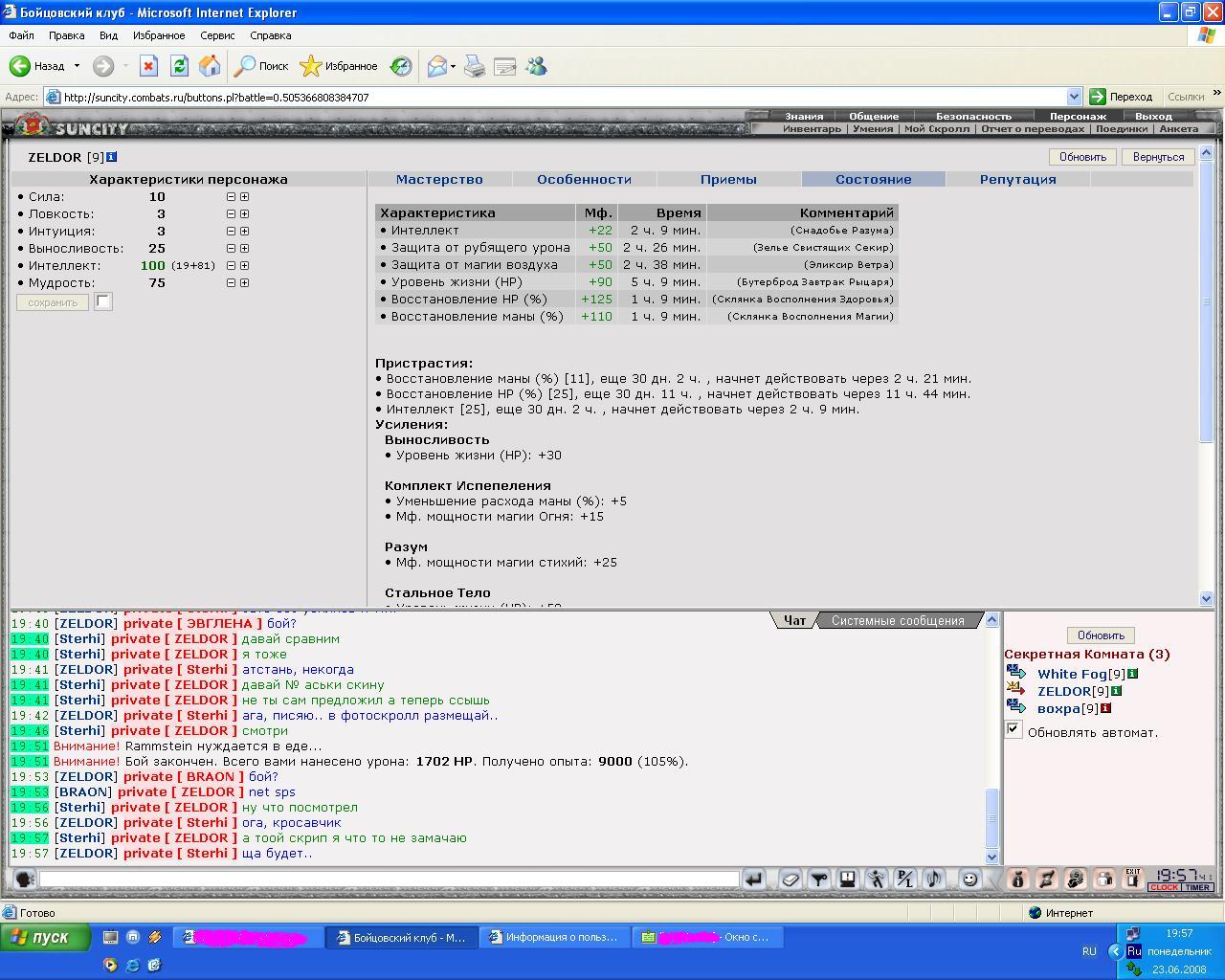Click the eraser clear-chat icon

(791, 879)
